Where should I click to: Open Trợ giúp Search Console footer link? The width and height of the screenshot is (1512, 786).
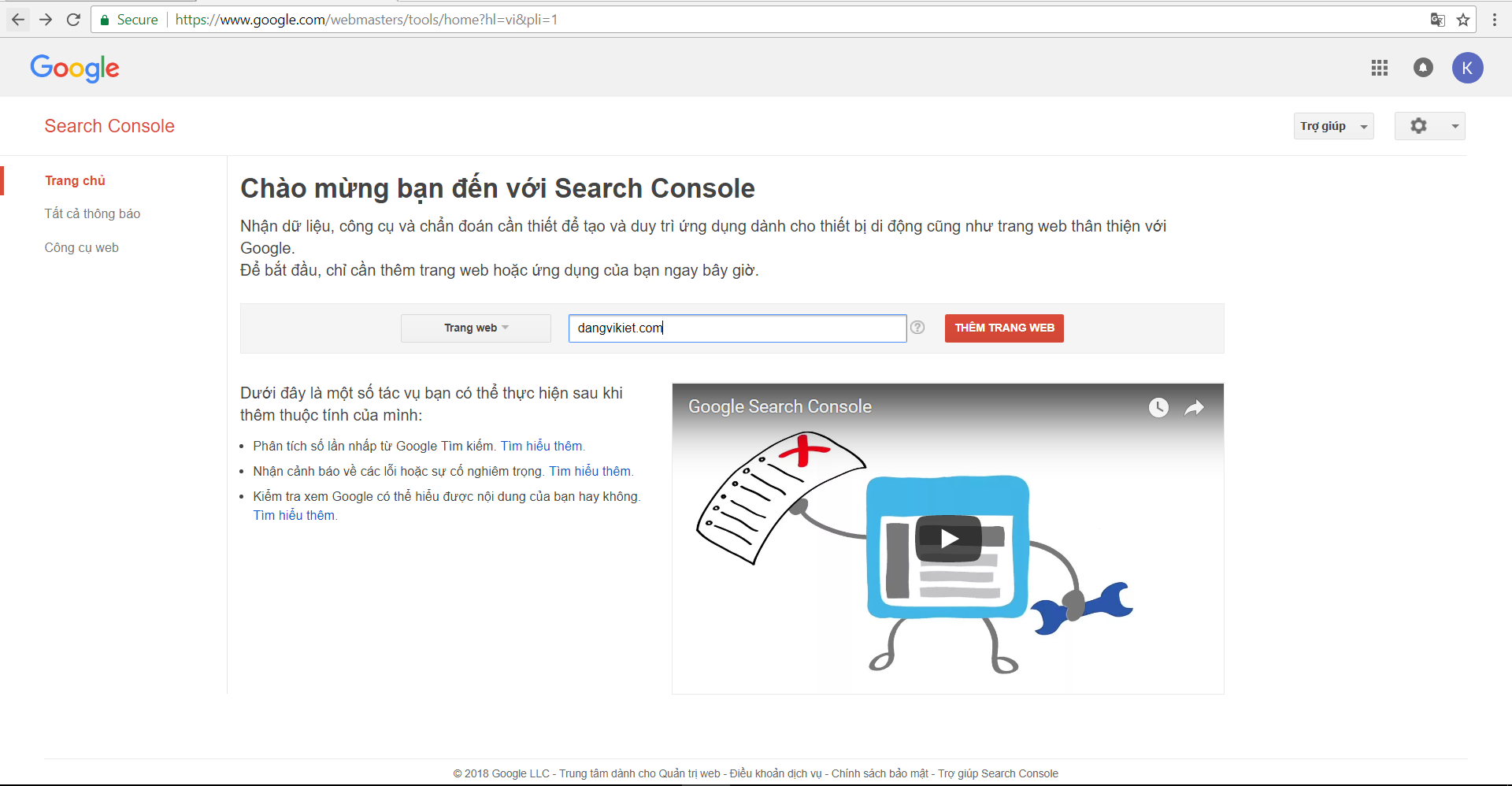tap(998, 773)
